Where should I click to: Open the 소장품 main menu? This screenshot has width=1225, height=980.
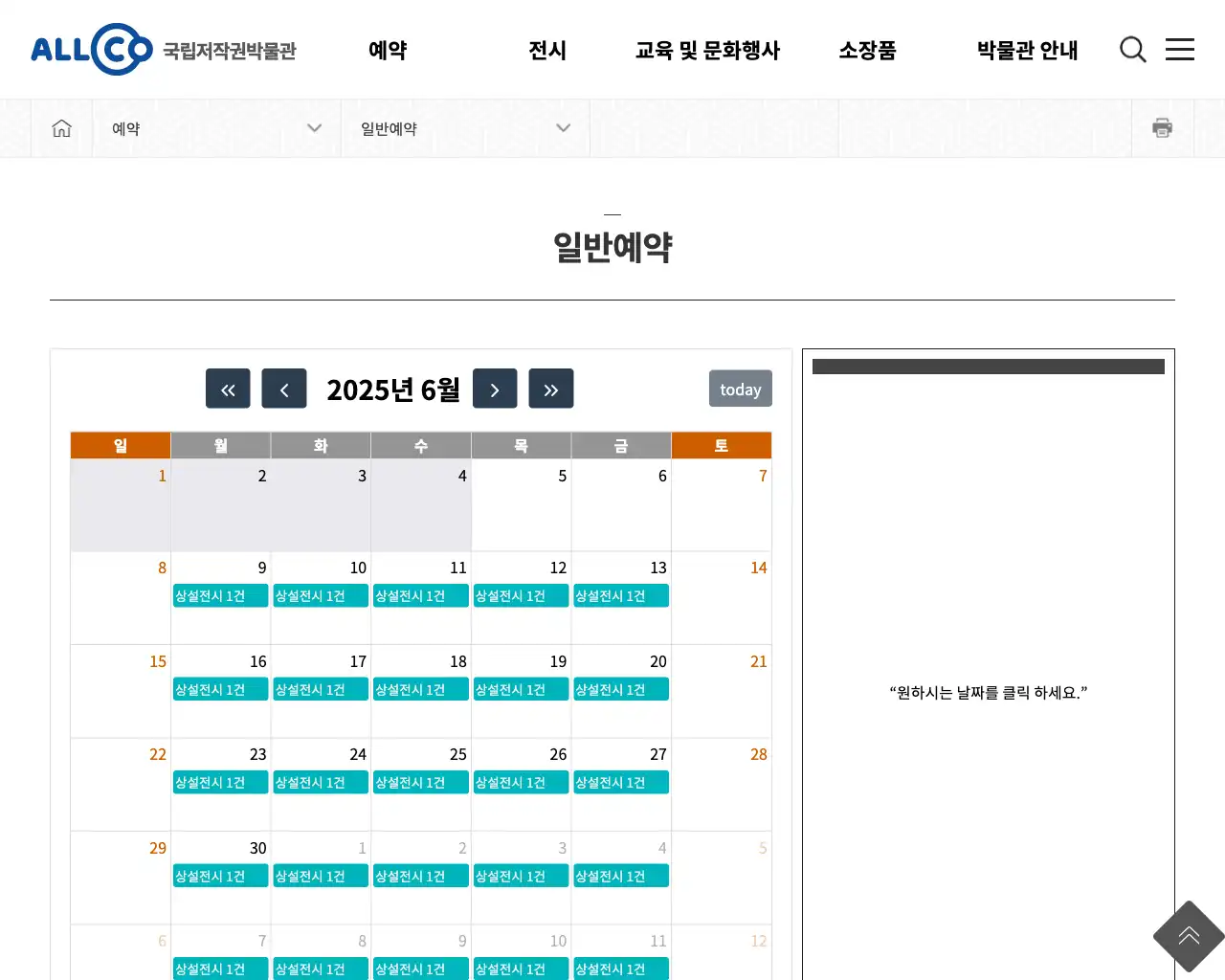point(867,50)
